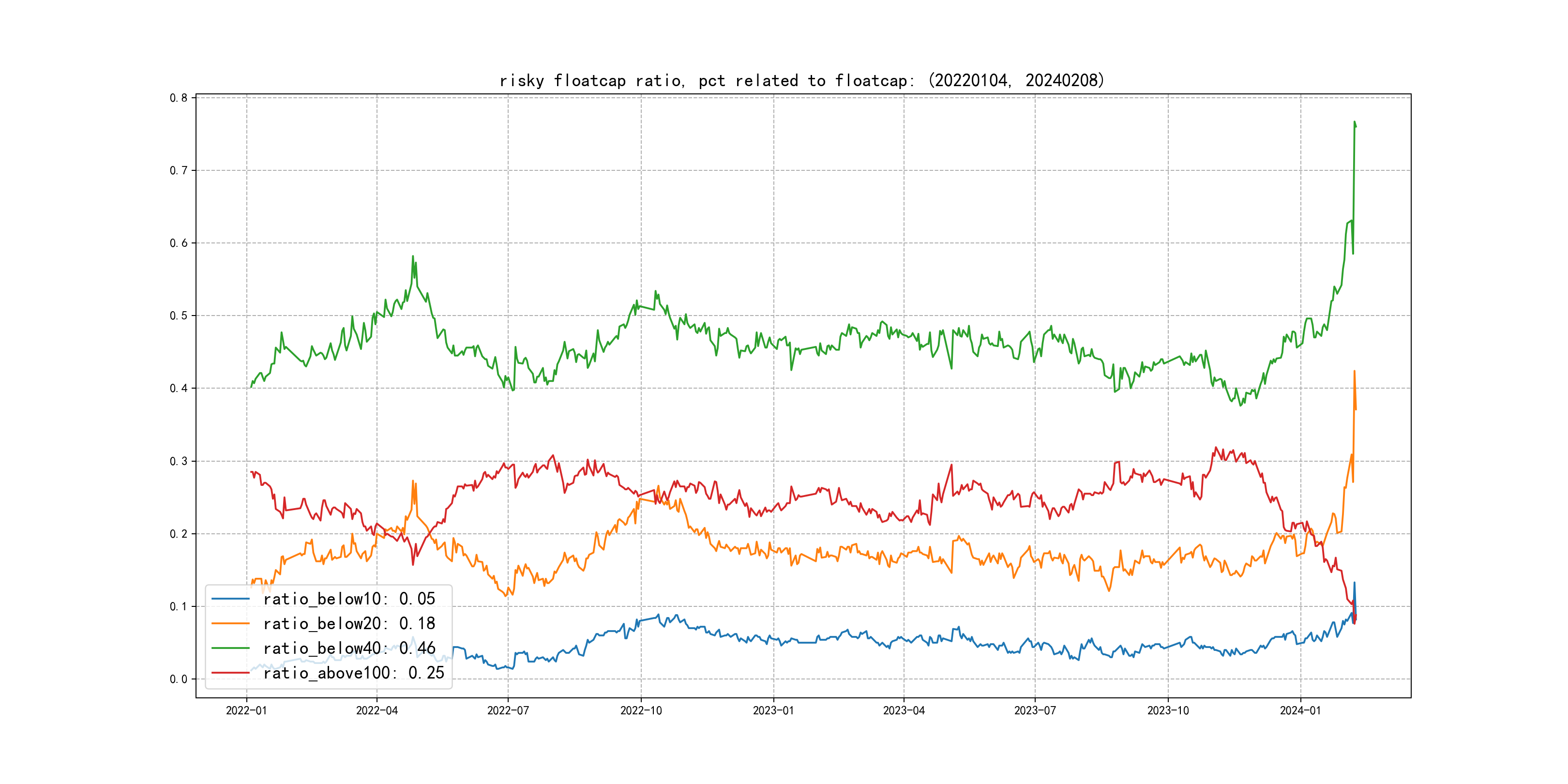Screen dimensions: 1568x784
Task: Select the ratio_above100: 0.25 legend label
Action: click(354, 673)
